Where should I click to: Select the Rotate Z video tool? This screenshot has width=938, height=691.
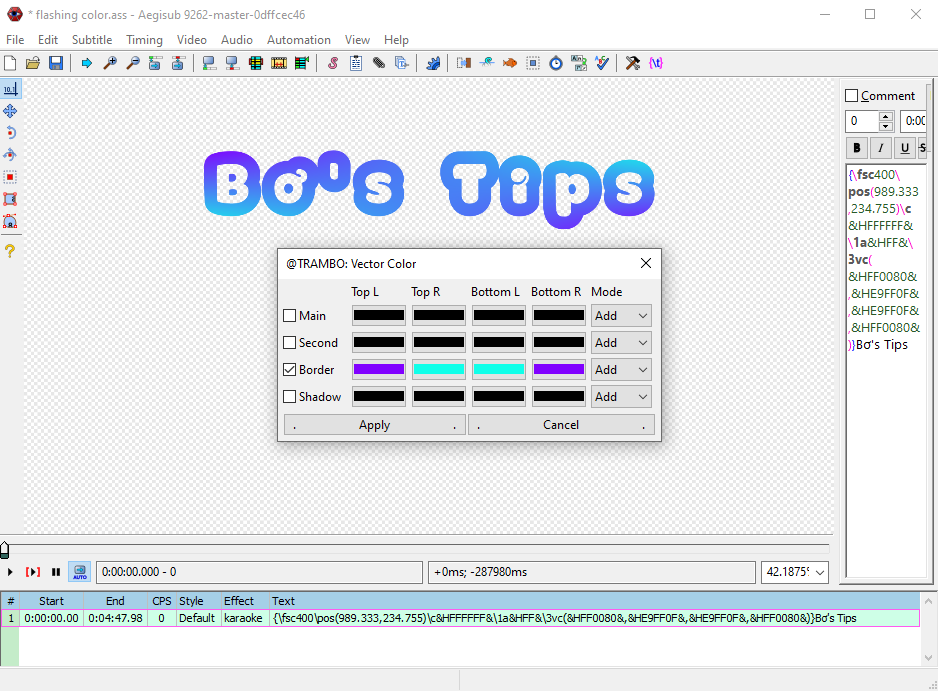10,133
